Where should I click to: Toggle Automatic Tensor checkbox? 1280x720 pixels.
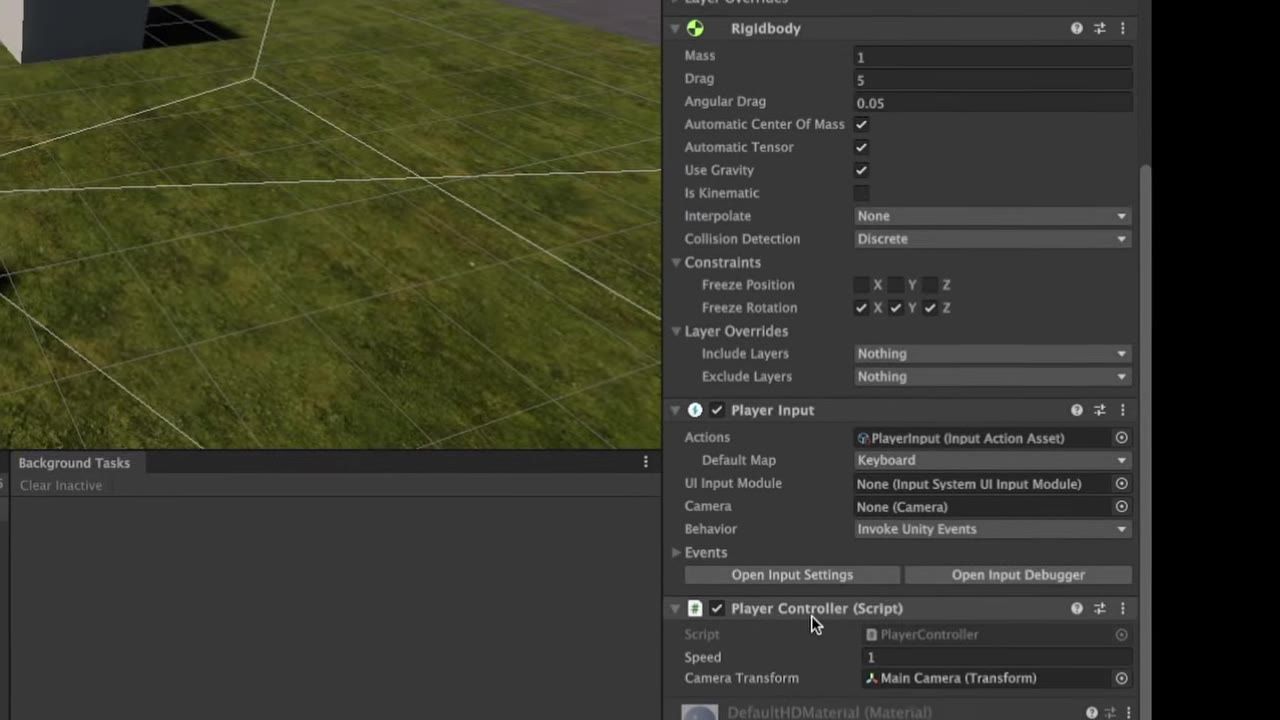coord(861,147)
